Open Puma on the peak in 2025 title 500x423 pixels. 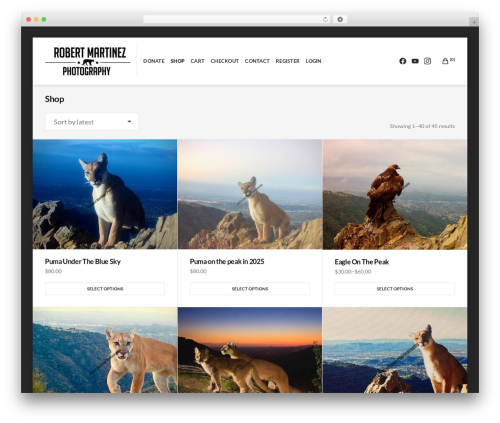[227, 262]
